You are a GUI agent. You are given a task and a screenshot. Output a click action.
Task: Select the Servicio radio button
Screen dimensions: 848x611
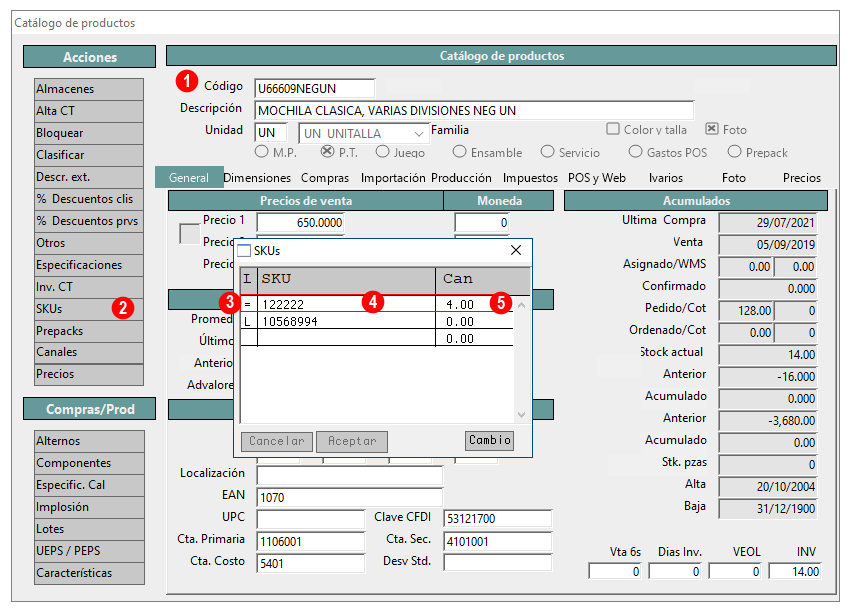547,152
